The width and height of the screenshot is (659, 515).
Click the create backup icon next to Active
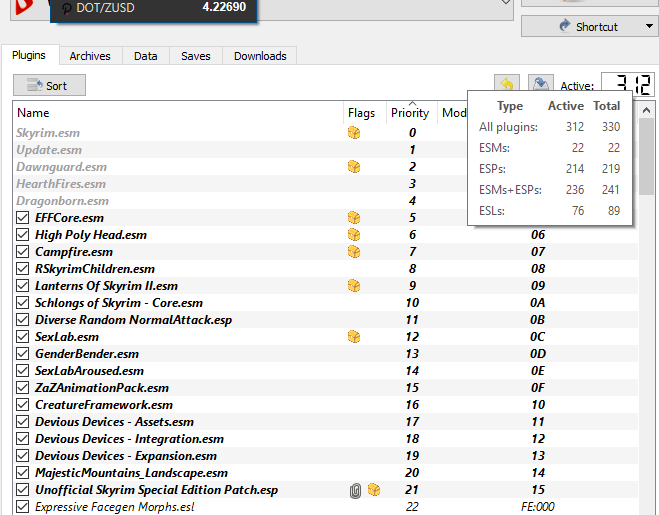click(540, 84)
